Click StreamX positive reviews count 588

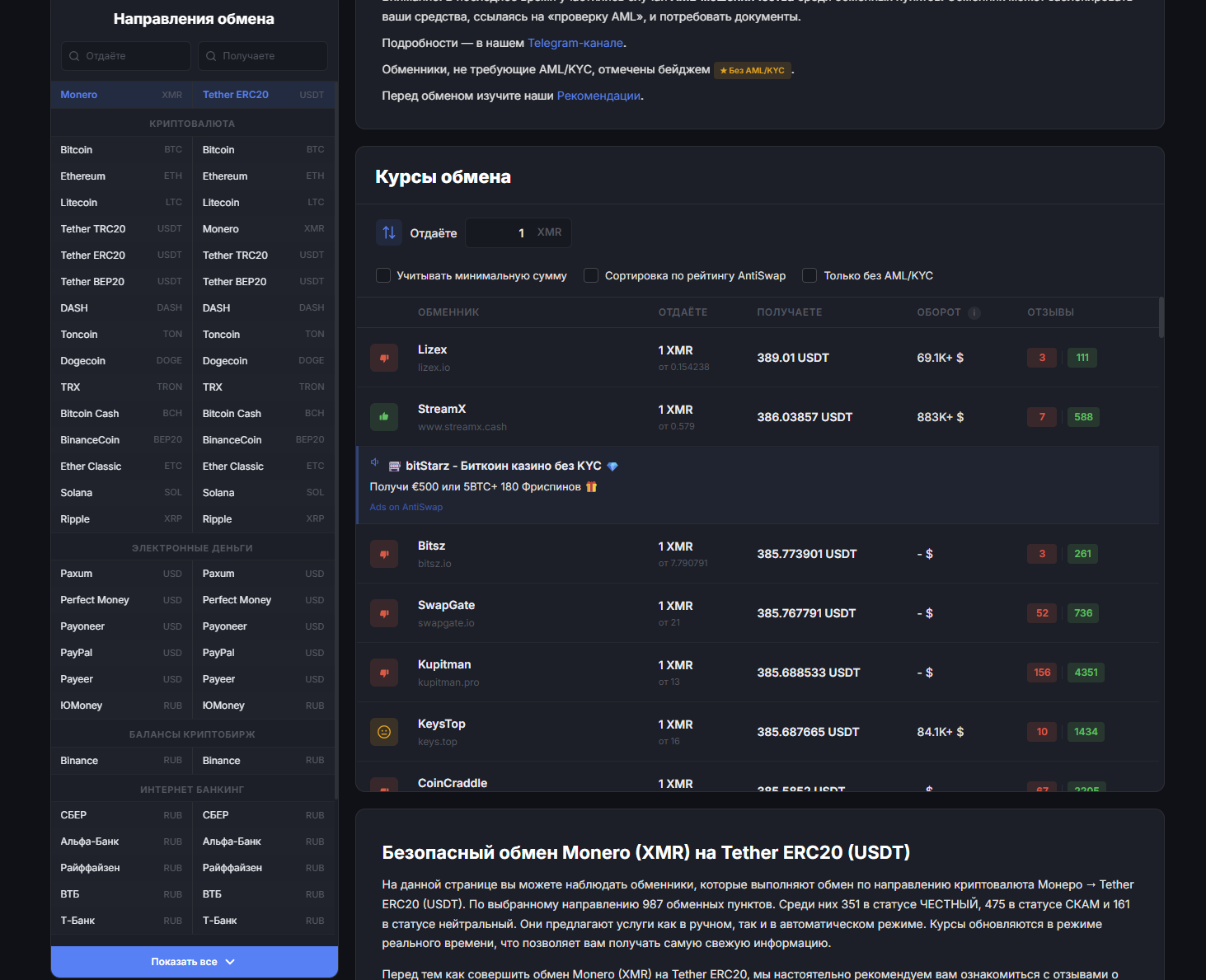(1083, 417)
